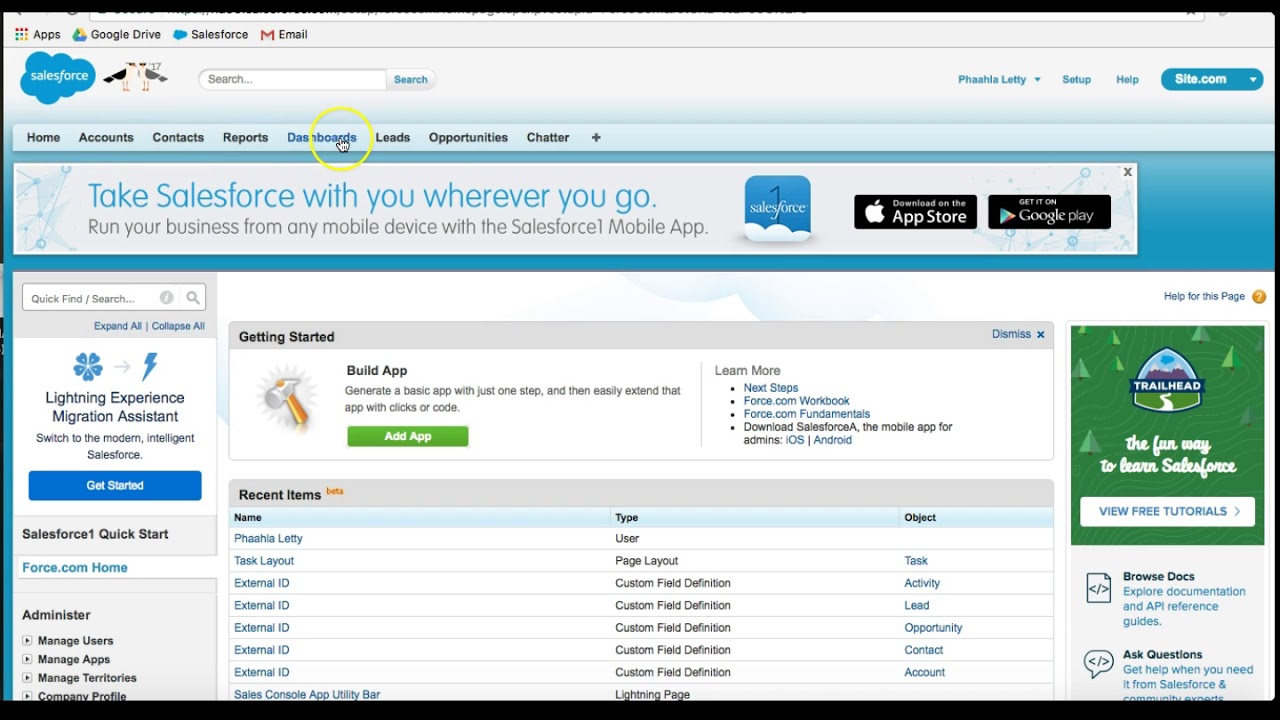Open External ID for Lead row
The height and width of the screenshot is (720, 1280).
click(x=262, y=606)
